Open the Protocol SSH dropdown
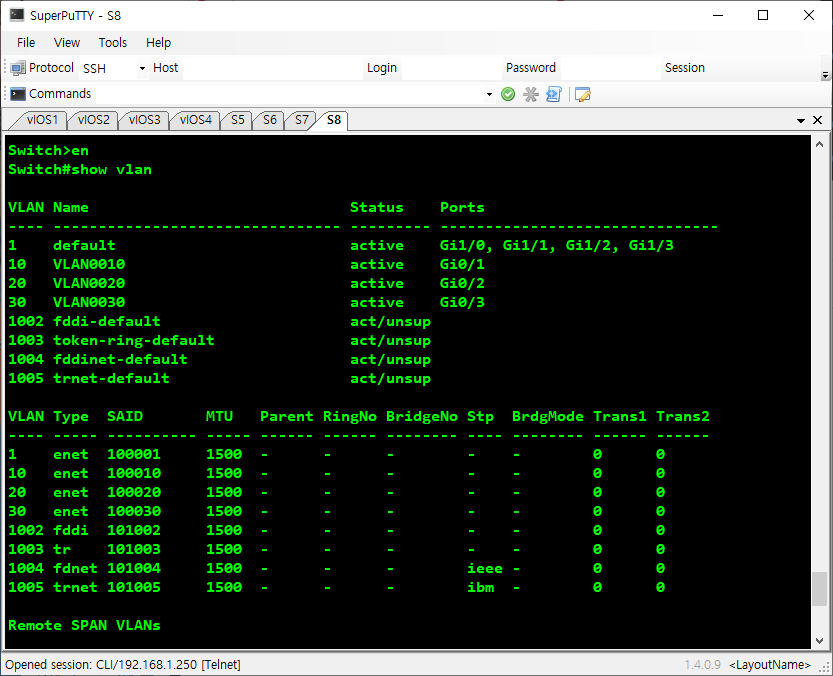The height and width of the screenshot is (676, 833). point(142,69)
